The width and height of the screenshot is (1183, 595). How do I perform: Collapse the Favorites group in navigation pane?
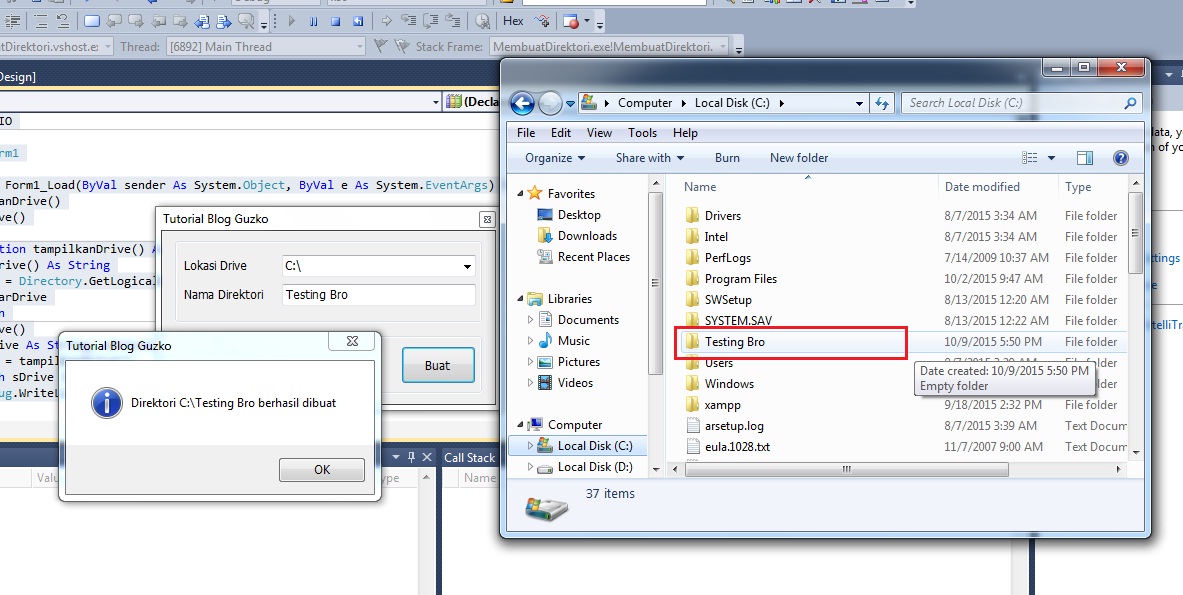coord(520,195)
